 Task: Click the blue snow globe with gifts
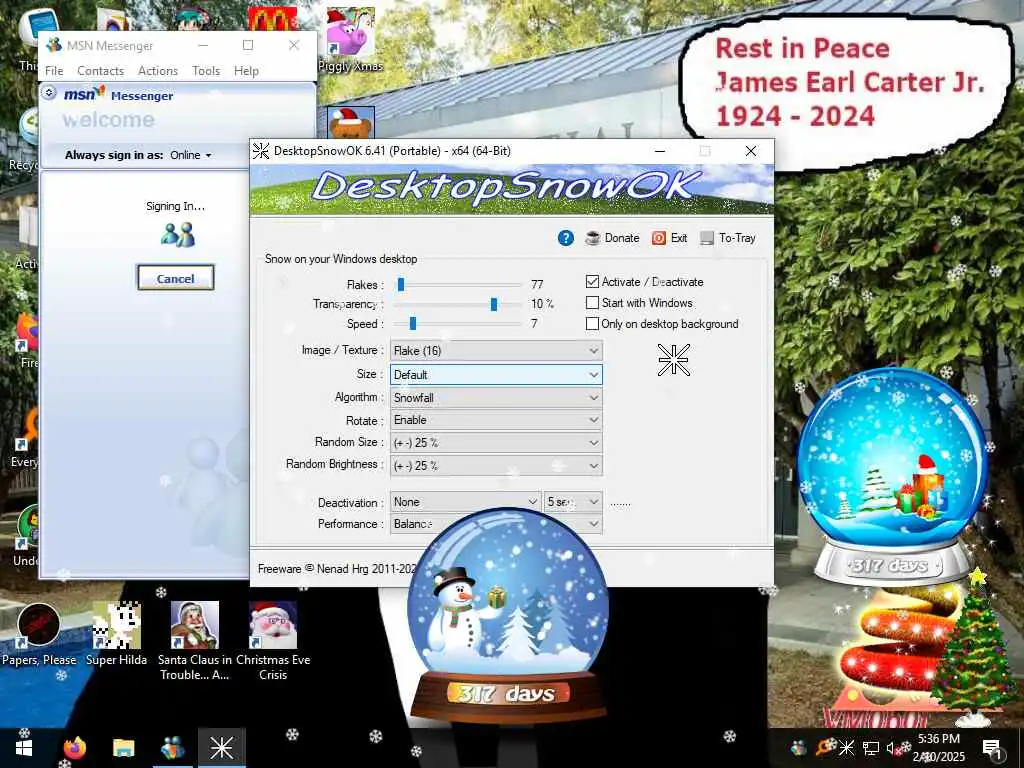click(x=892, y=477)
